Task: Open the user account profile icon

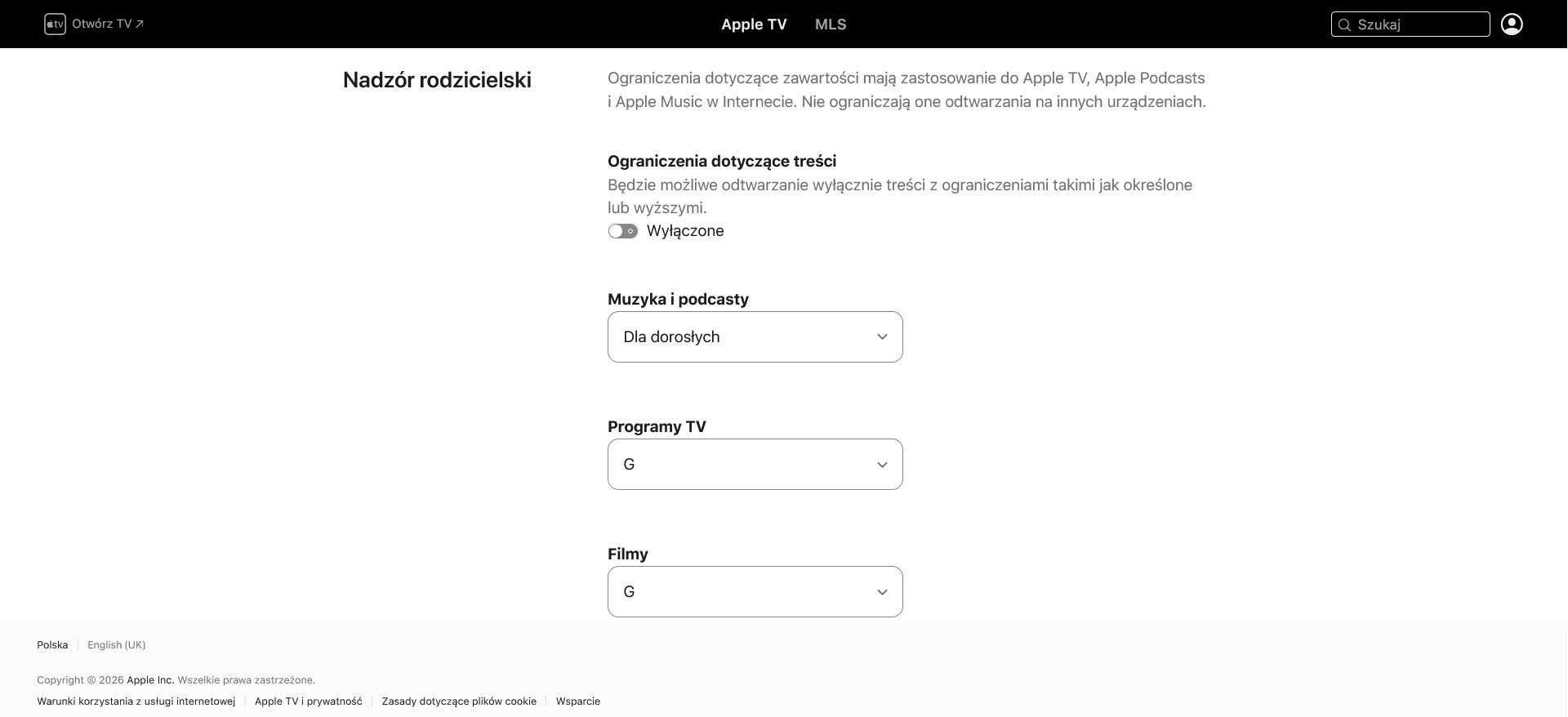Action: [1512, 24]
